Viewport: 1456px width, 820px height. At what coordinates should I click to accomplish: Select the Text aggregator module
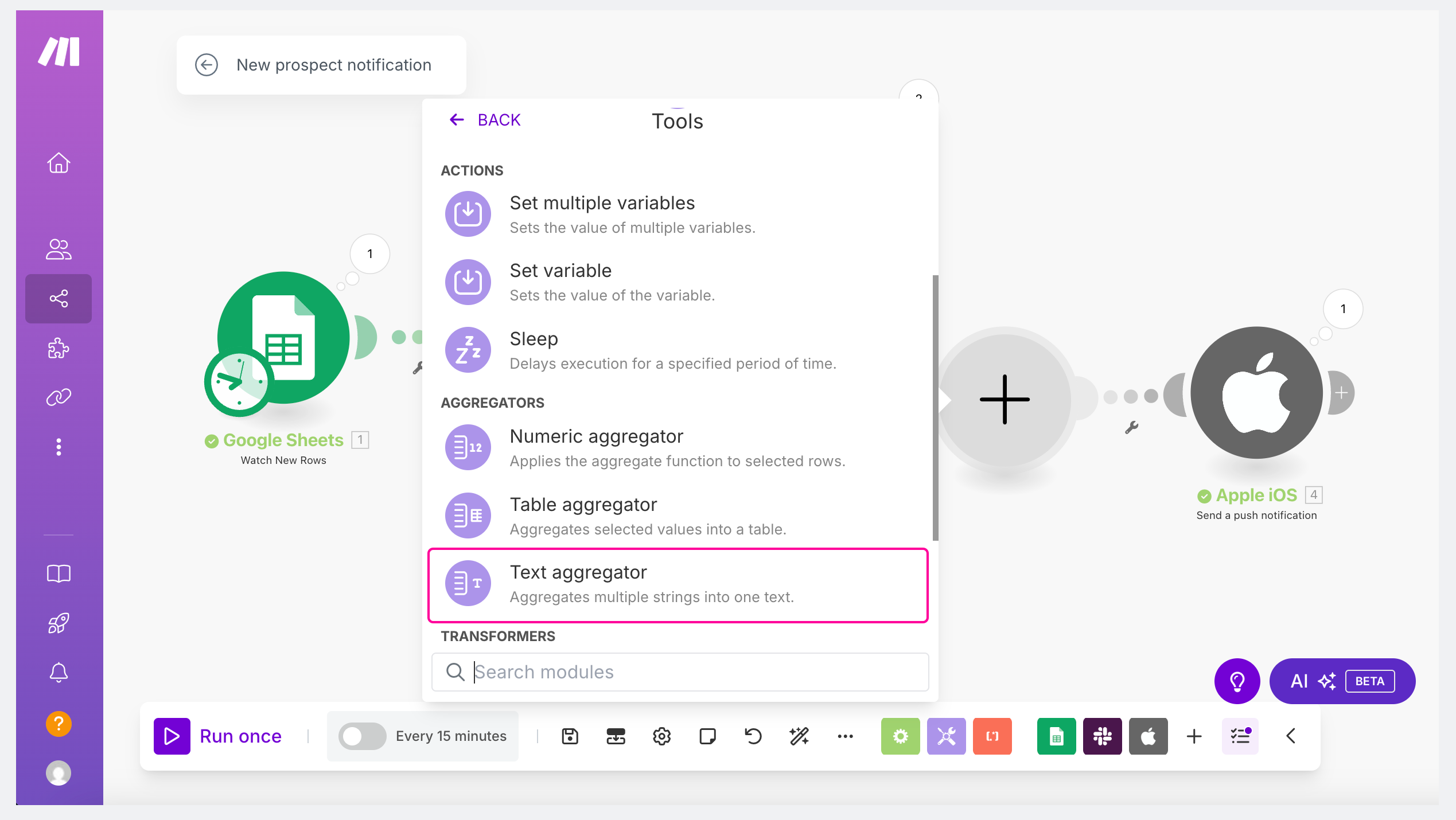tap(678, 584)
